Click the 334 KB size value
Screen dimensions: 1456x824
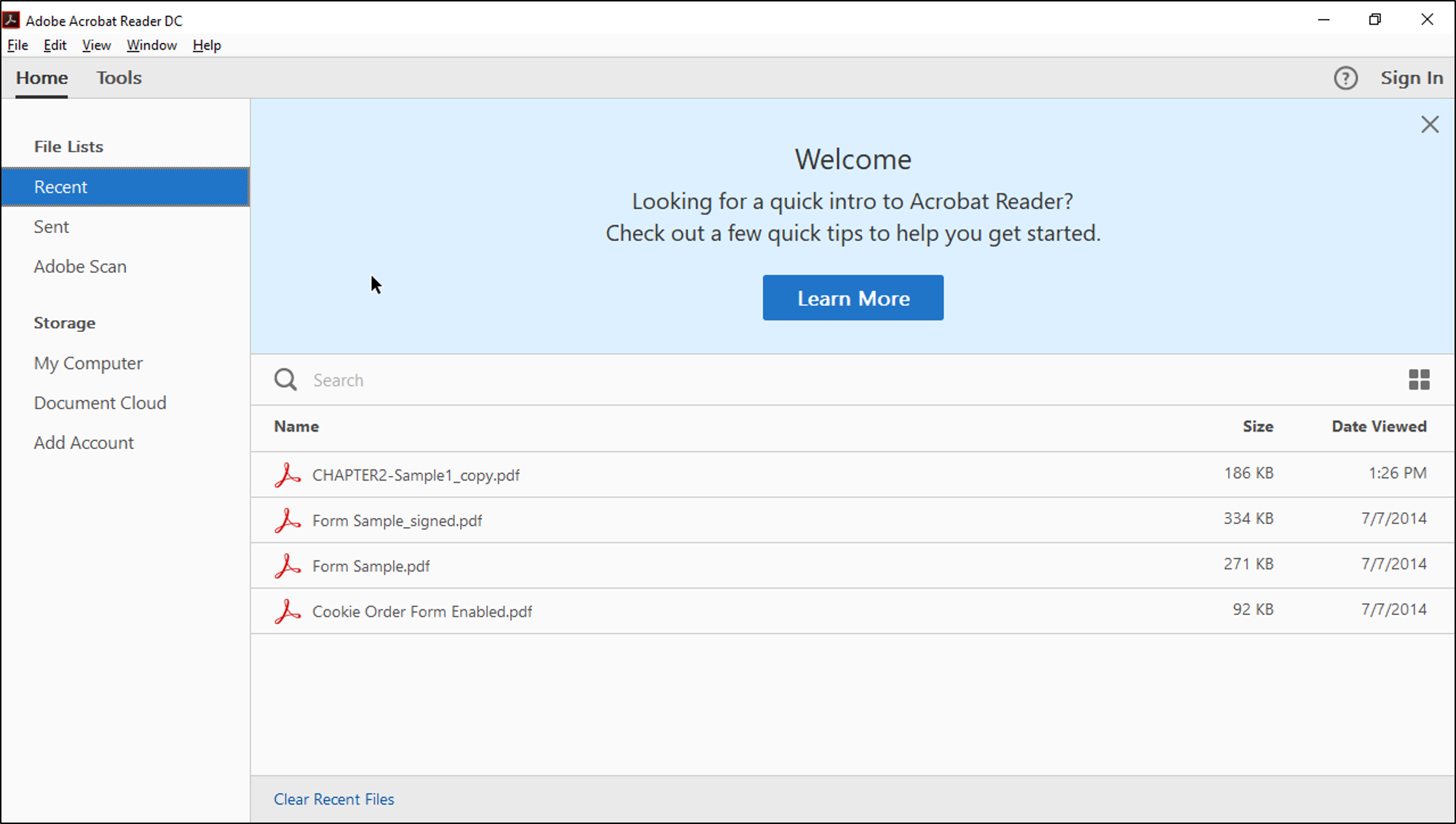[x=1249, y=518]
